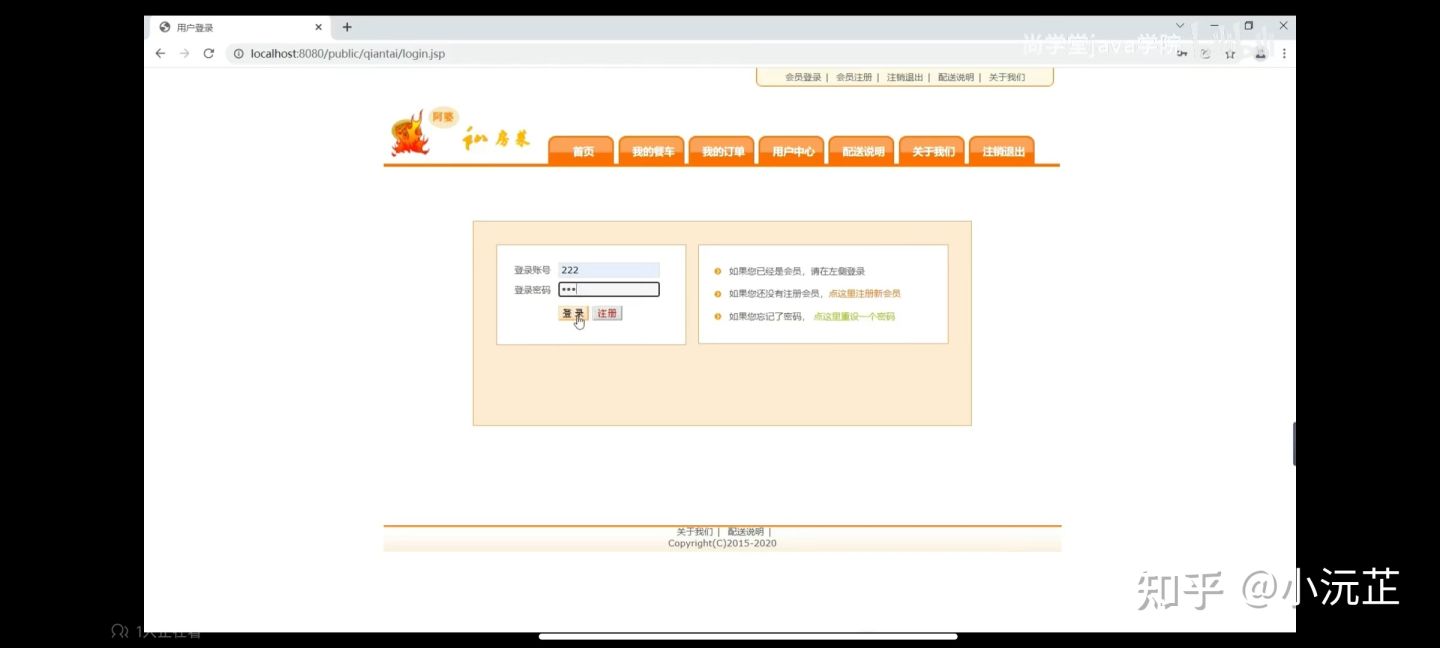The height and width of the screenshot is (648, 1440).
Task: Click the top bar 关于我们 link
Action: click(1007, 77)
